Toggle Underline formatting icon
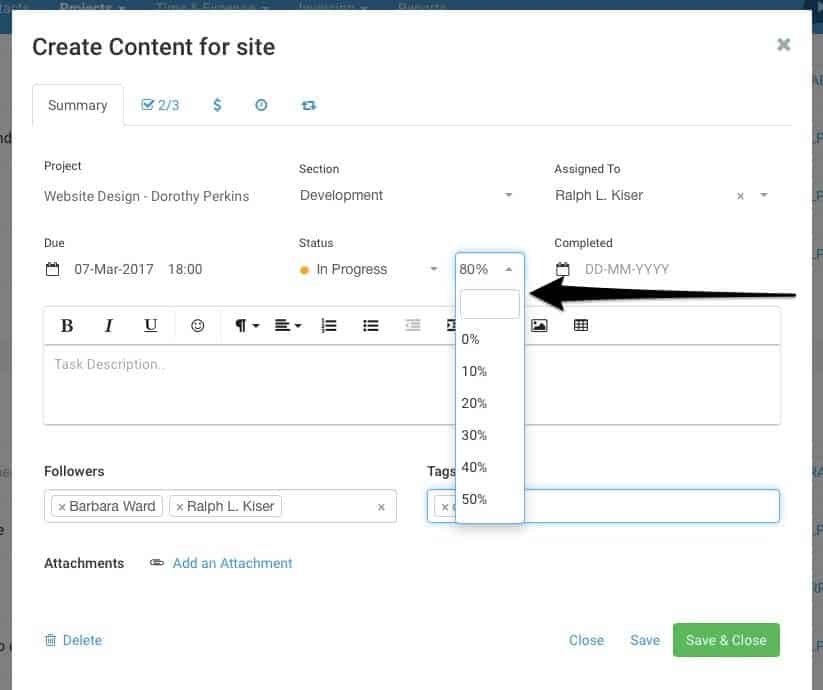This screenshot has height=690, width=823. pos(150,325)
